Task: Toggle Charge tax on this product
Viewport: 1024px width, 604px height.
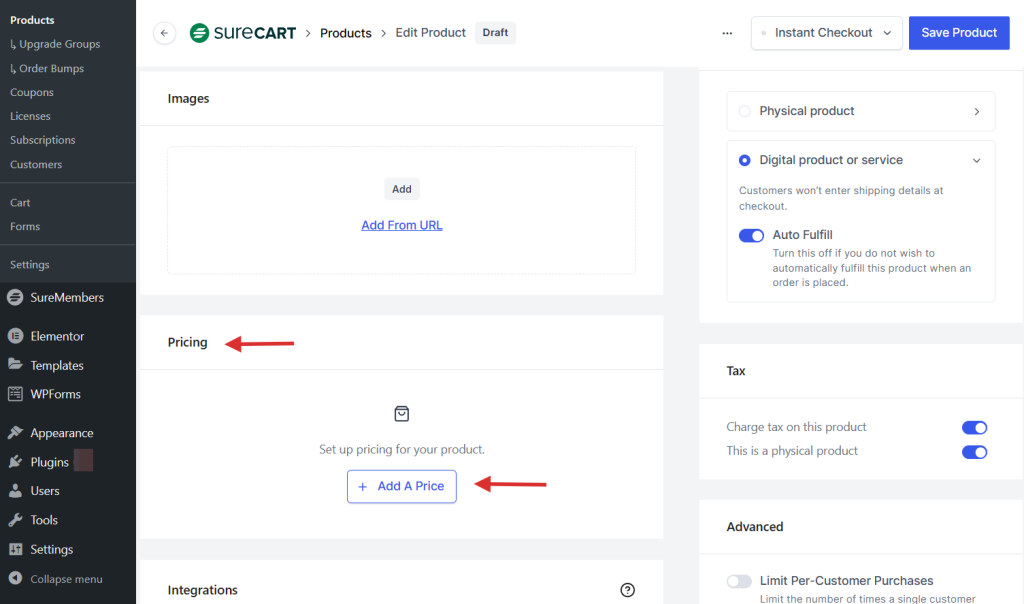Action: 974,427
